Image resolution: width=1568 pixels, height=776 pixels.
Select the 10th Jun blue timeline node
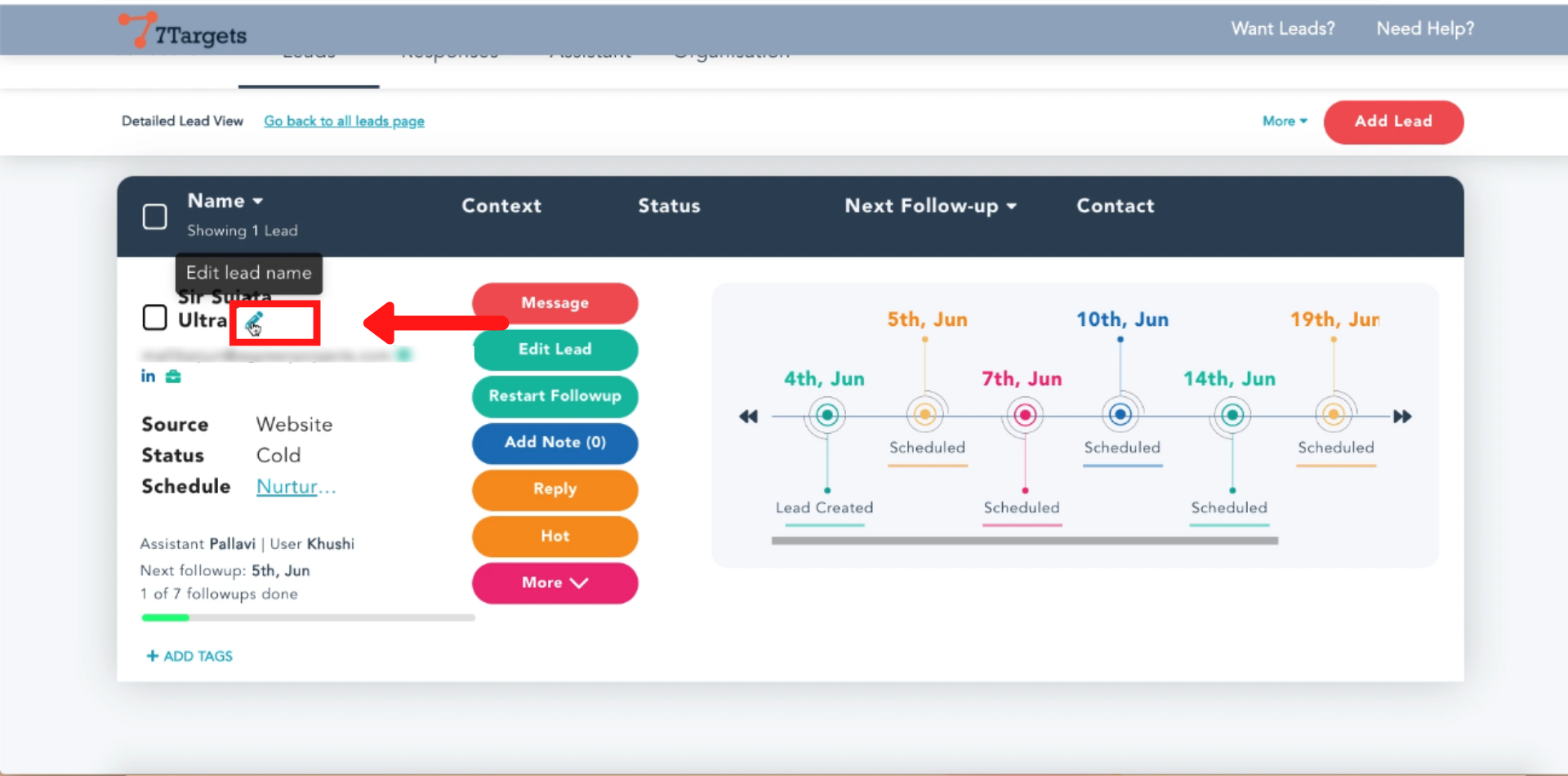[x=1120, y=415]
